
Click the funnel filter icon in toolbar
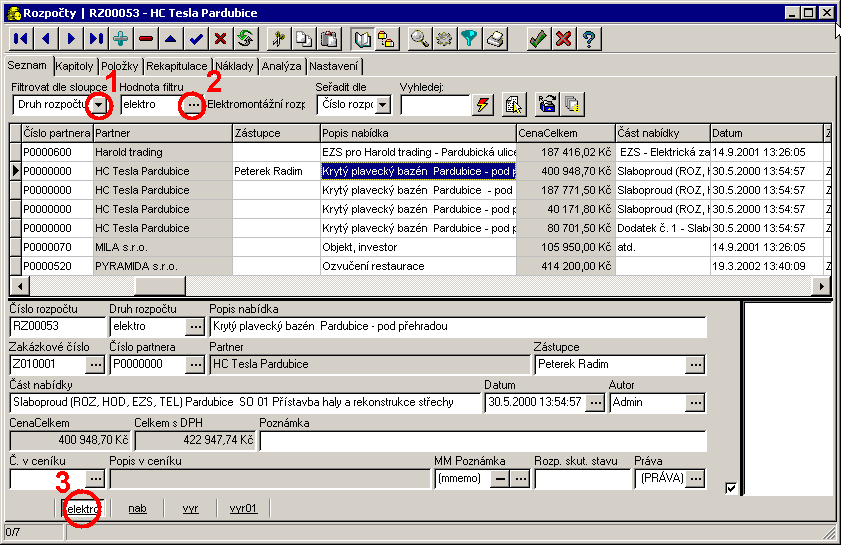[469, 39]
